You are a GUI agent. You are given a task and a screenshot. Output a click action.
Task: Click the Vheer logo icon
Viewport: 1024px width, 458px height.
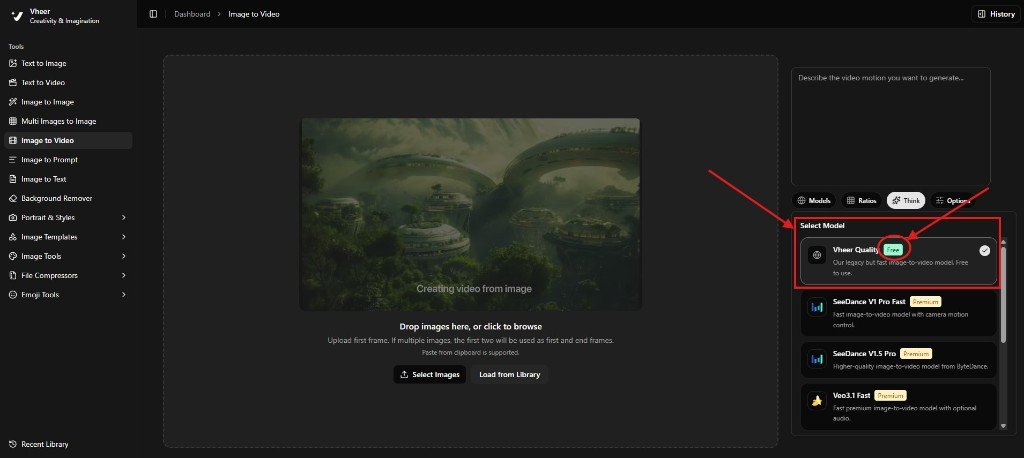click(15, 16)
